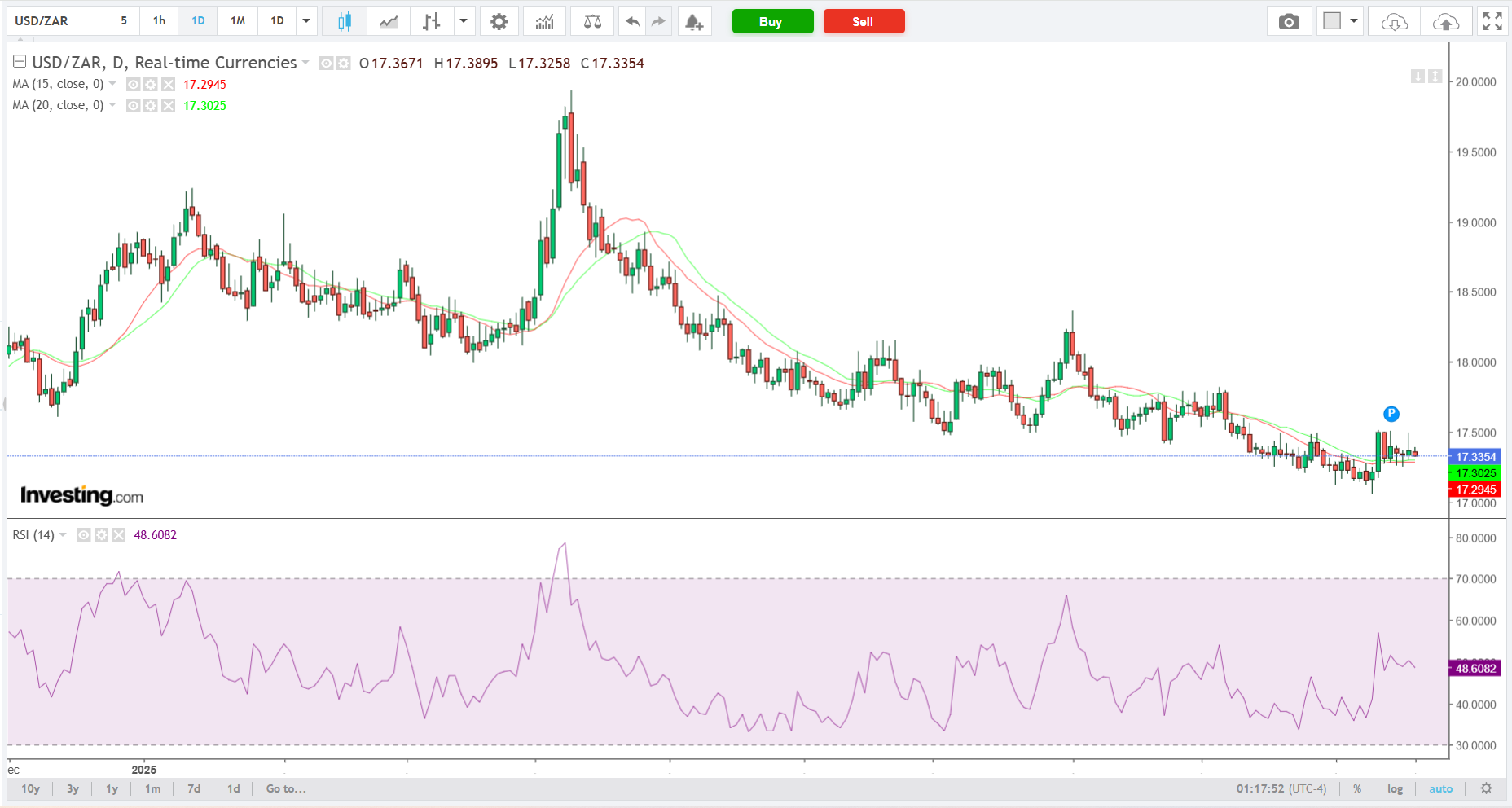Select the 1h interval tab
Screen dimensions: 1512x808
[159, 21]
